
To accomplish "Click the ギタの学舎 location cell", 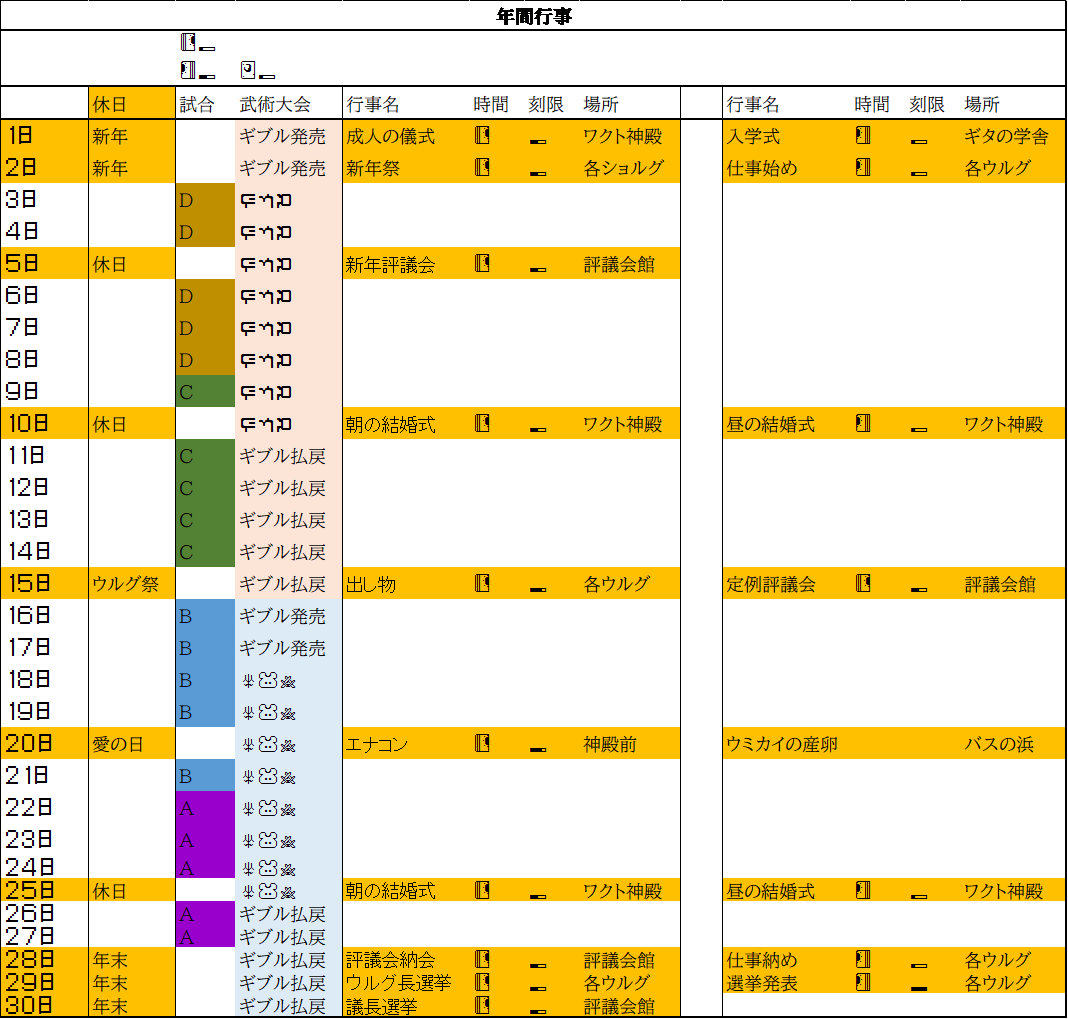I will pos(1006,136).
